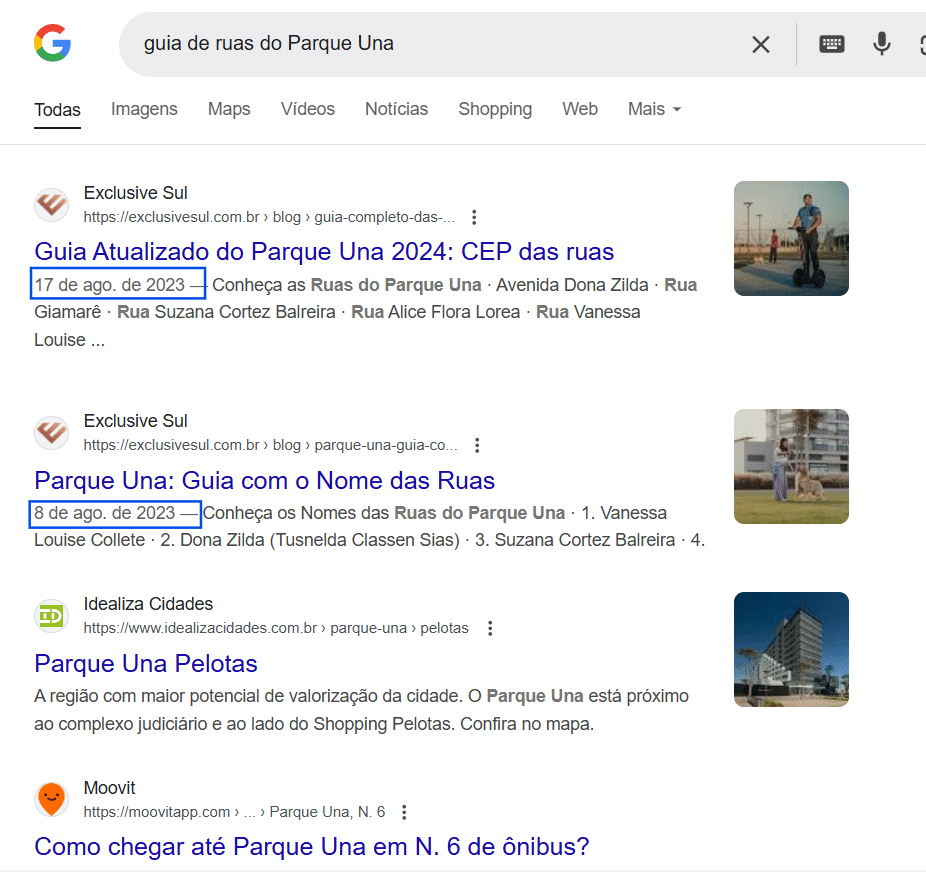Open 'Parque Una Pelotas' result link
Viewport: 926px width, 872px height.
point(146,663)
